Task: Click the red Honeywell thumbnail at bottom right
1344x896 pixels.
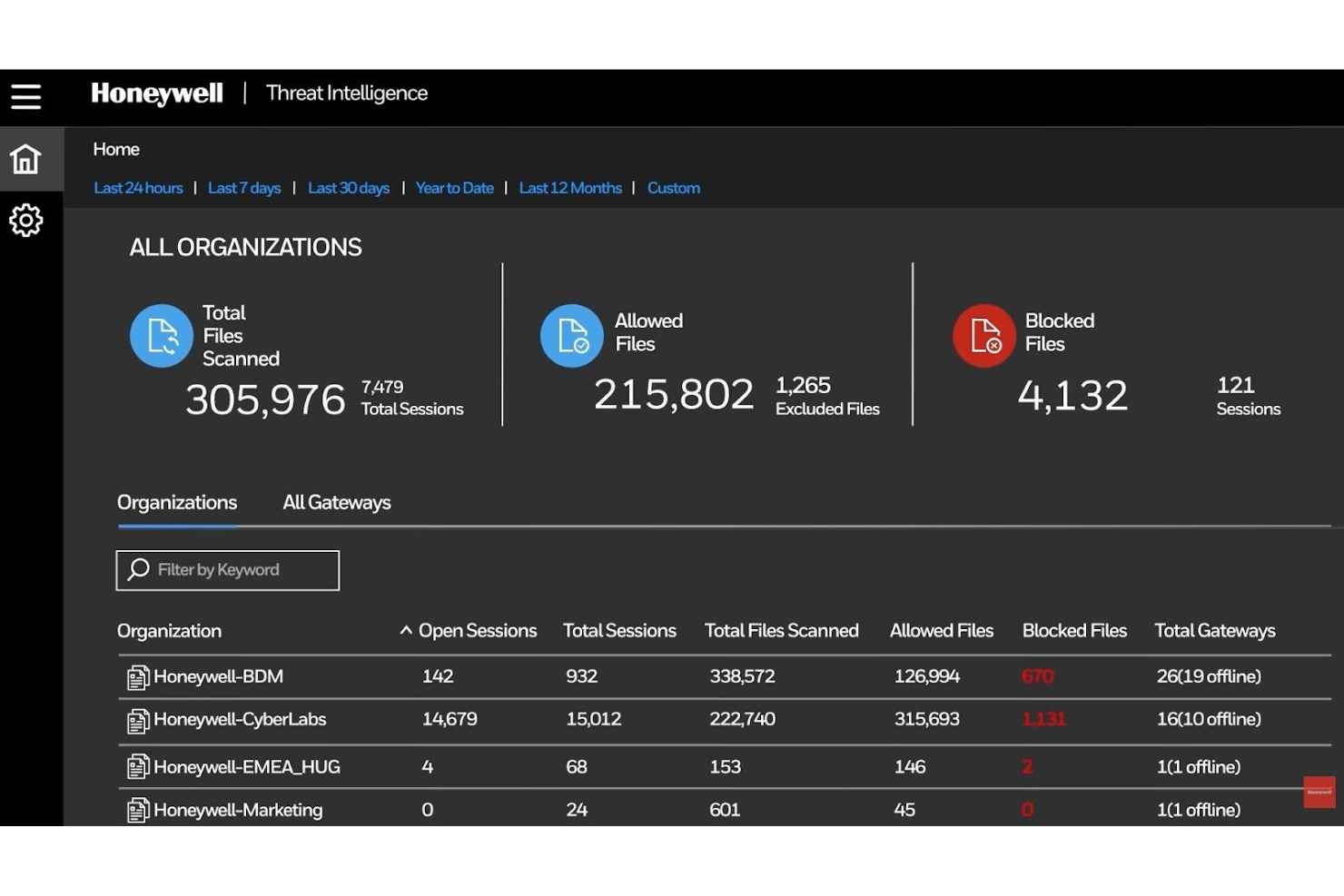Action: [x=1319, y=792]
